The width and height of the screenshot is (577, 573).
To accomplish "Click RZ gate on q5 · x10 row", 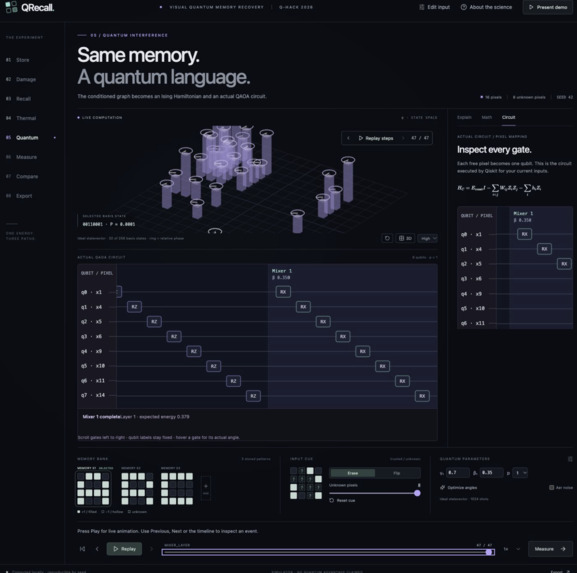I will point(214,366).
